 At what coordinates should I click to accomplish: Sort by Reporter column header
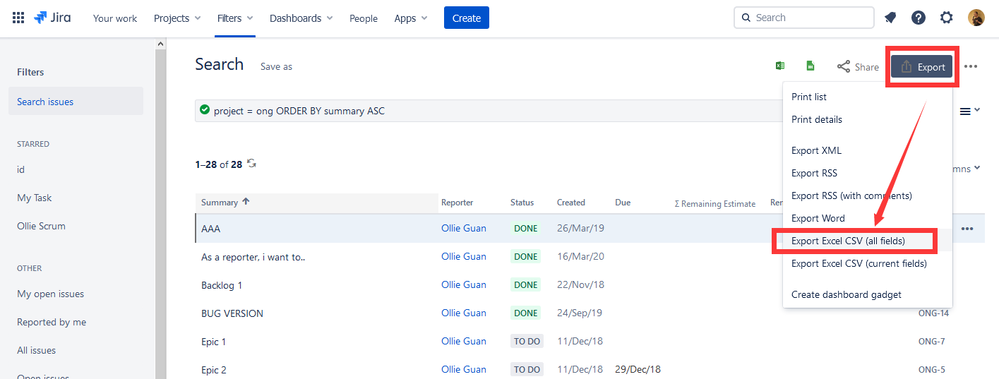pyautogui.click(x=457, y=203)
